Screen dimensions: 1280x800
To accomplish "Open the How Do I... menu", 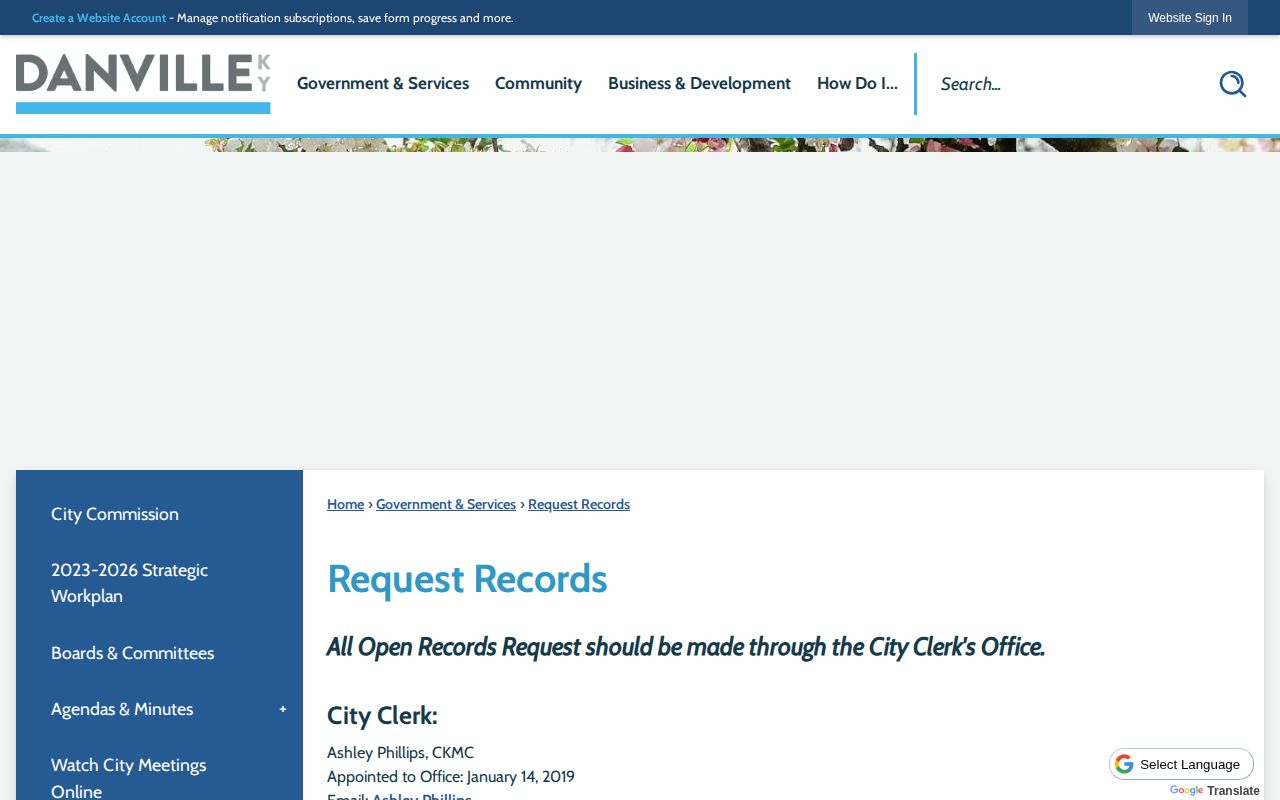I will point(857,84).
